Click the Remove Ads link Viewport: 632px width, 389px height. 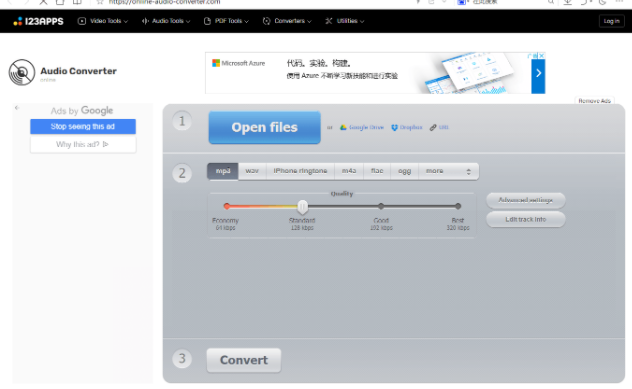tap(594, 101)
